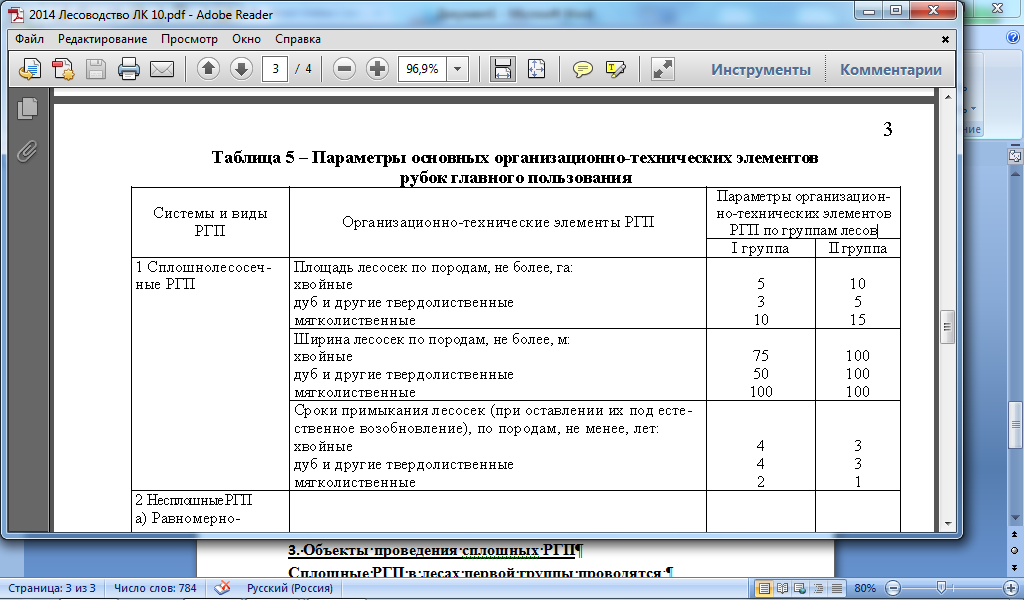Open the Редактирование menu
1024x600 pixels.
(103, 39)
